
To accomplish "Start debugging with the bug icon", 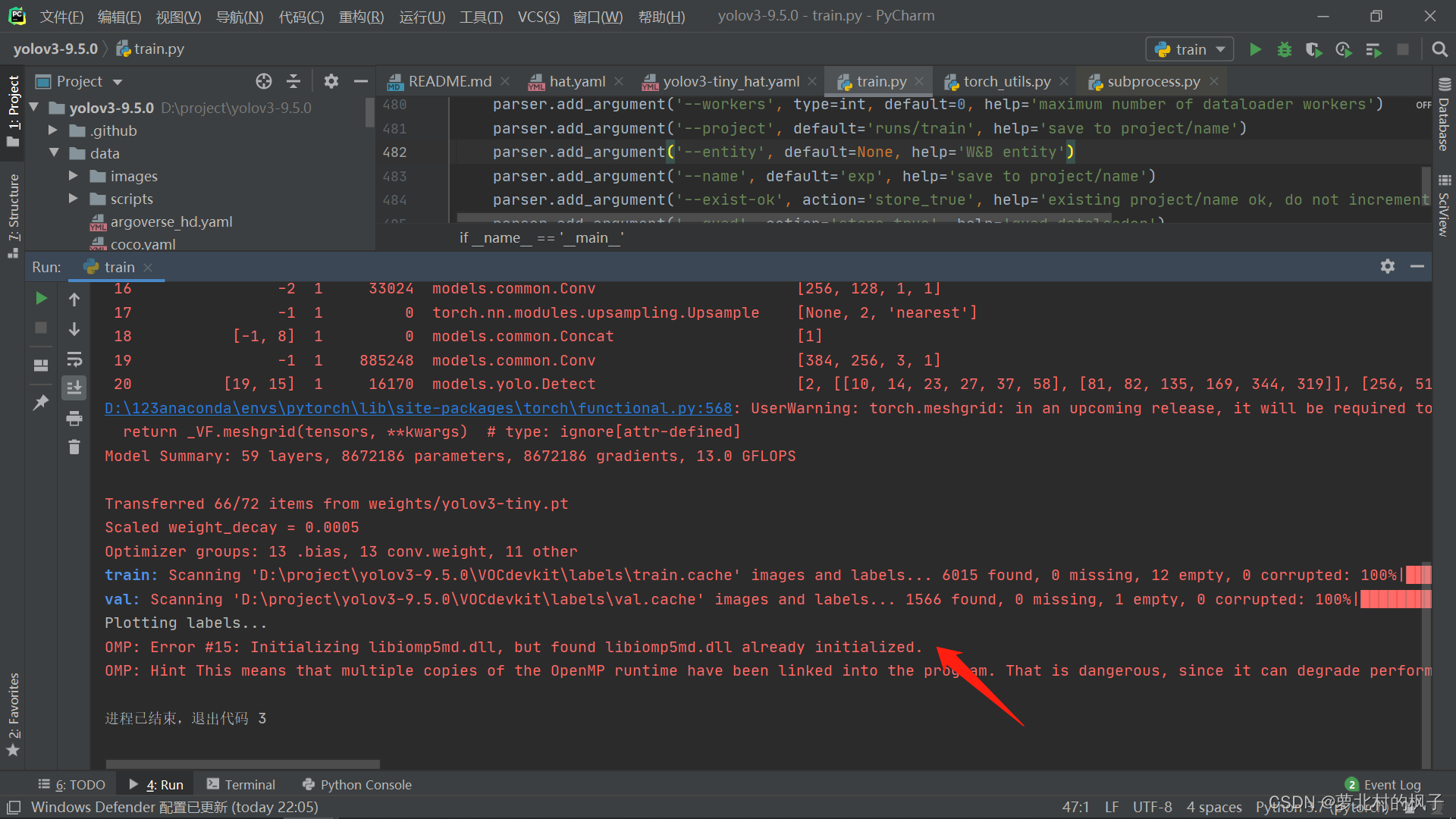I will coord(1285,49).
